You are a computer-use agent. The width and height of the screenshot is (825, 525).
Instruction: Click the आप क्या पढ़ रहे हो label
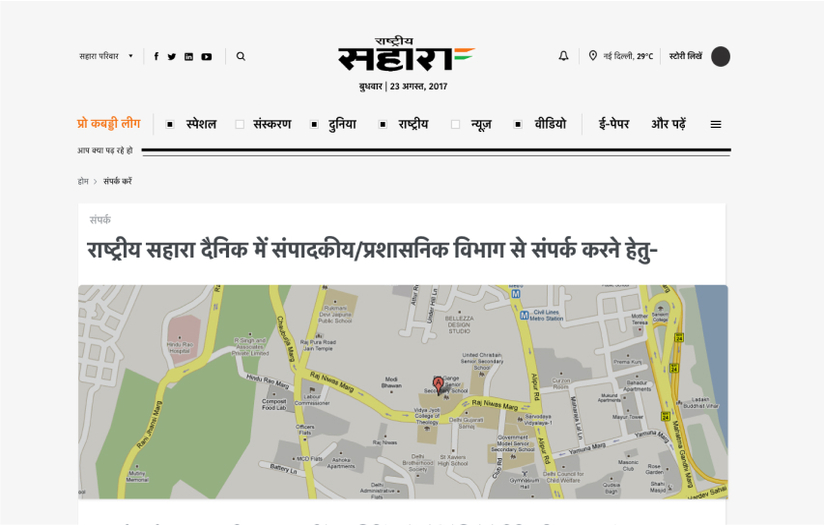(x=105, y=150)
